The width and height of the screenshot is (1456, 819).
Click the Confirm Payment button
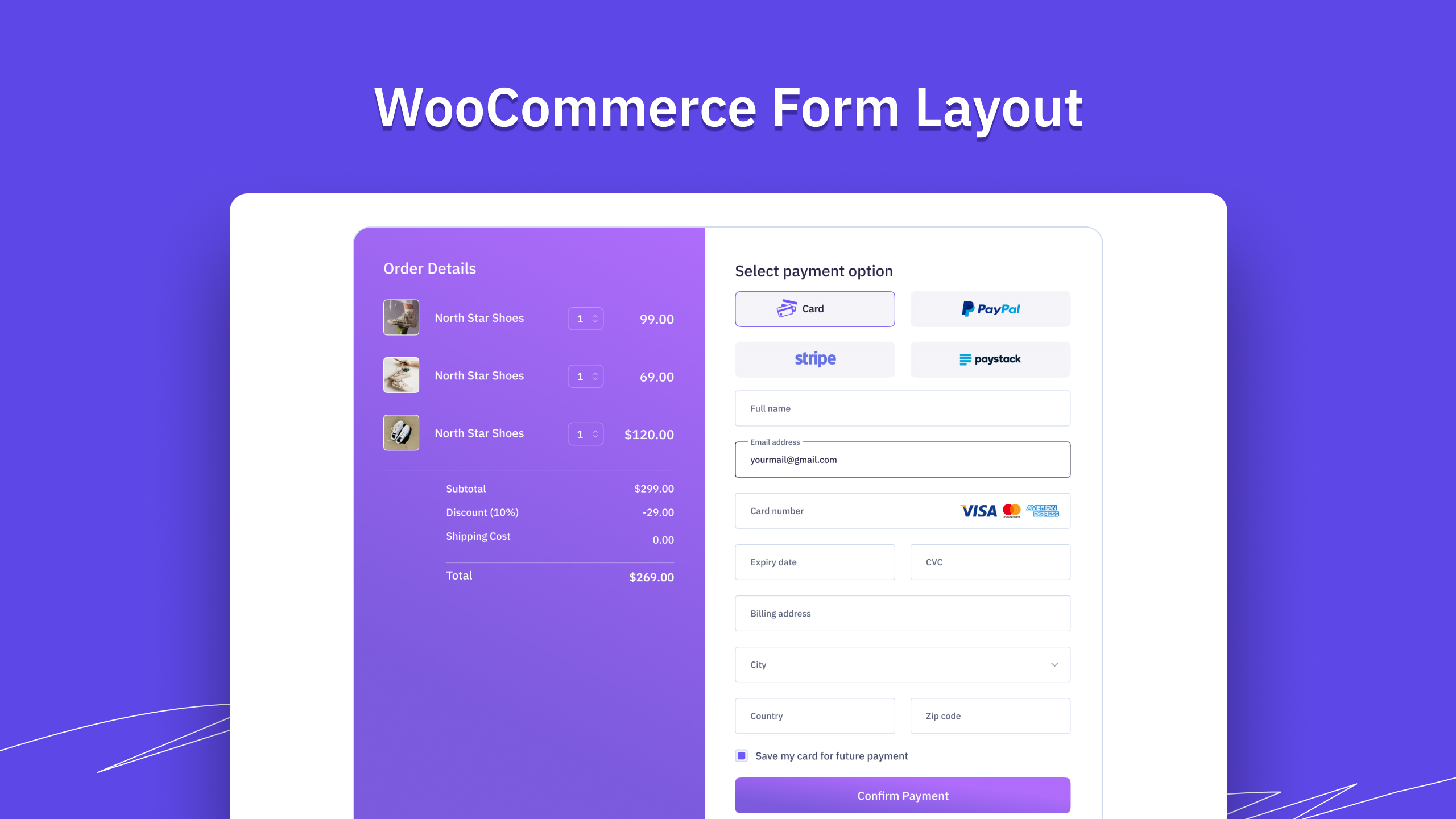(902, 795)
